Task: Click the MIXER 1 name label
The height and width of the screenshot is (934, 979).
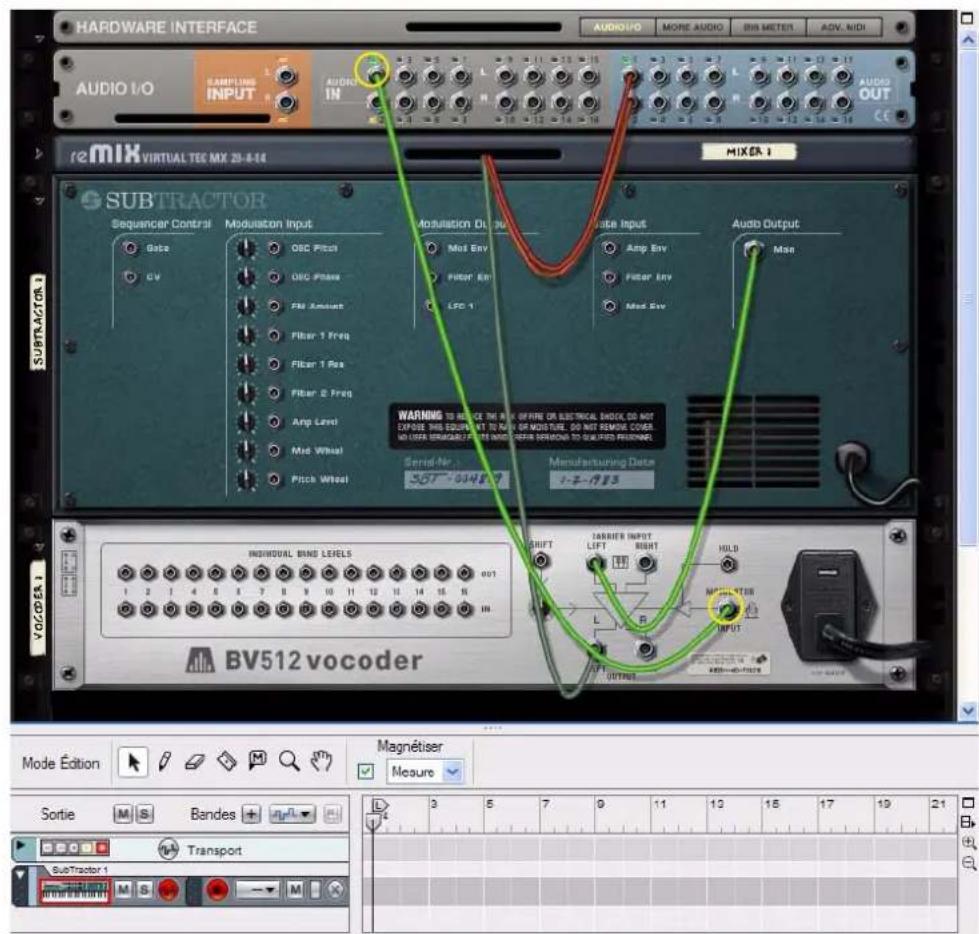Action: [749, 152]
